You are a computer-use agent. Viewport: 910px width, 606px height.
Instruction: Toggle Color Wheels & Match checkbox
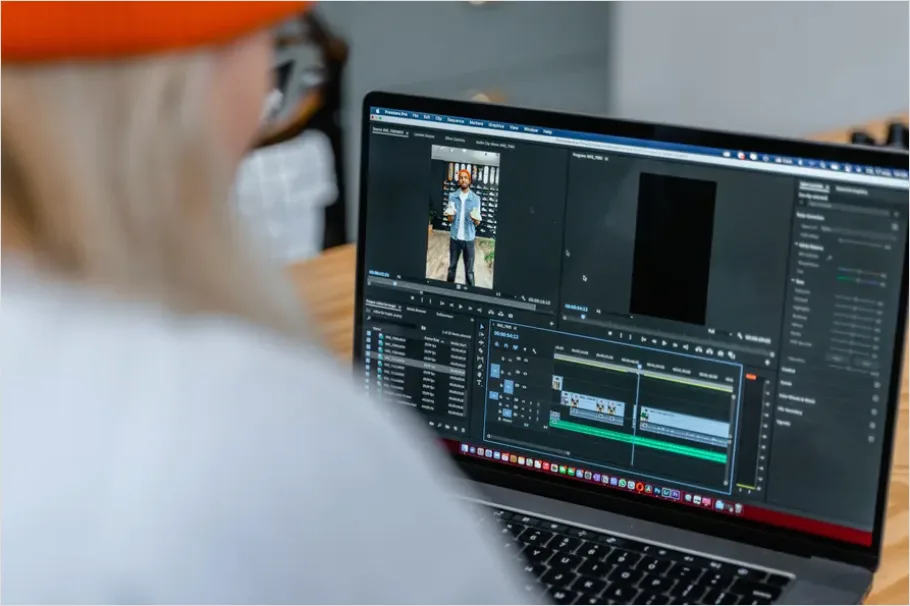874,412
